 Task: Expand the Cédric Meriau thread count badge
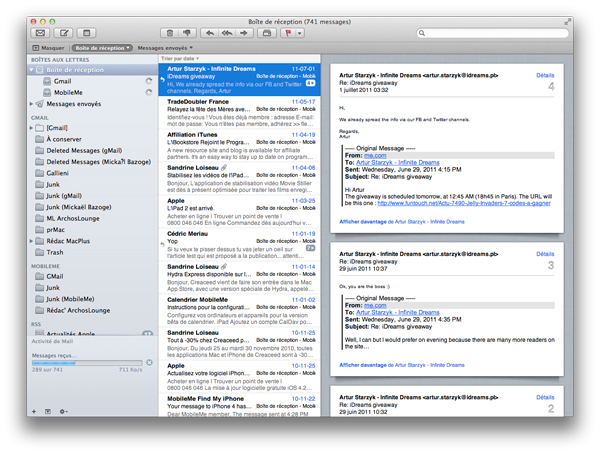tap(310, 248)
